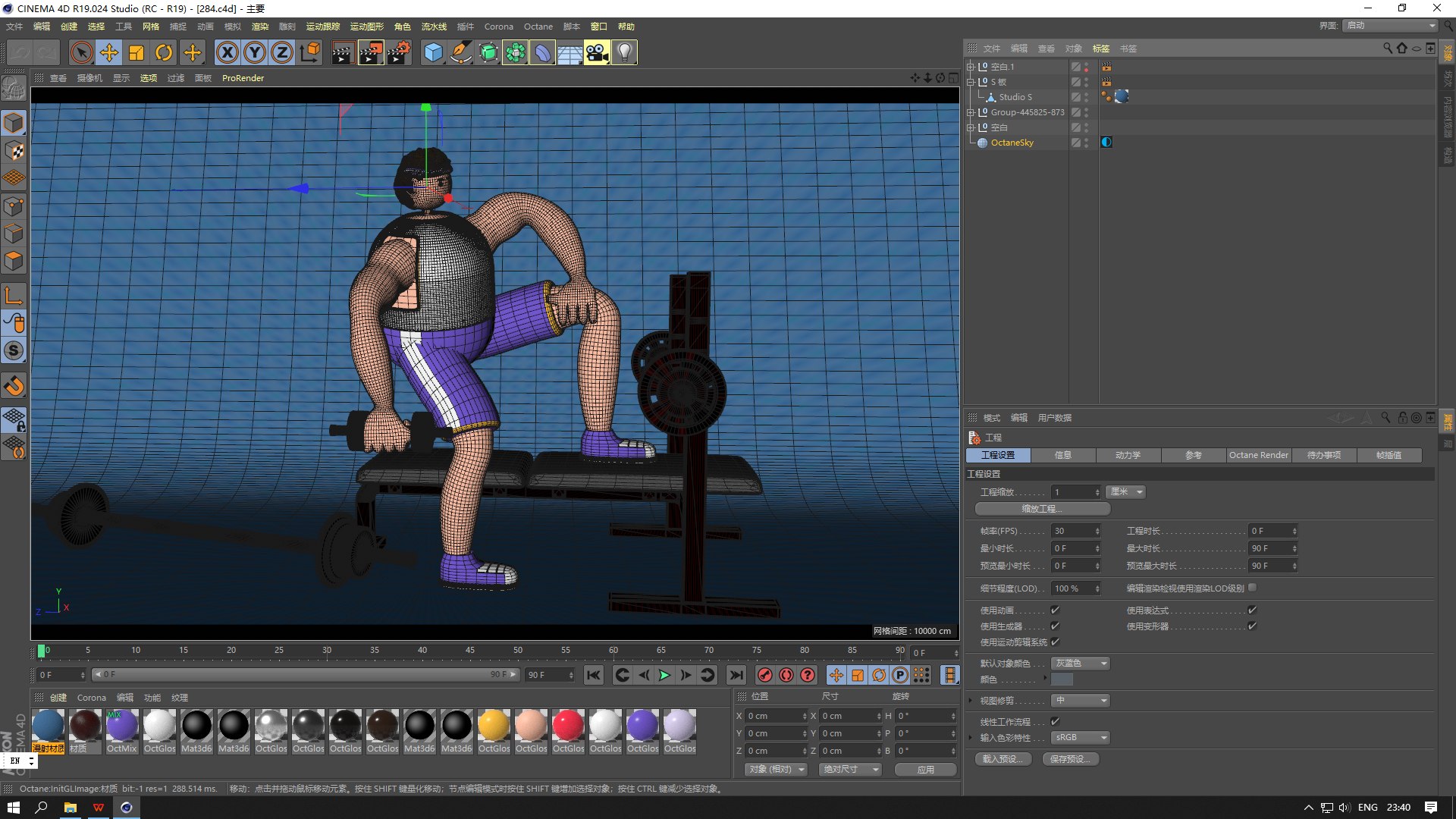Click the record active objects button
The height and width of the screenshot is (819, 1456).
pos(765,675)
